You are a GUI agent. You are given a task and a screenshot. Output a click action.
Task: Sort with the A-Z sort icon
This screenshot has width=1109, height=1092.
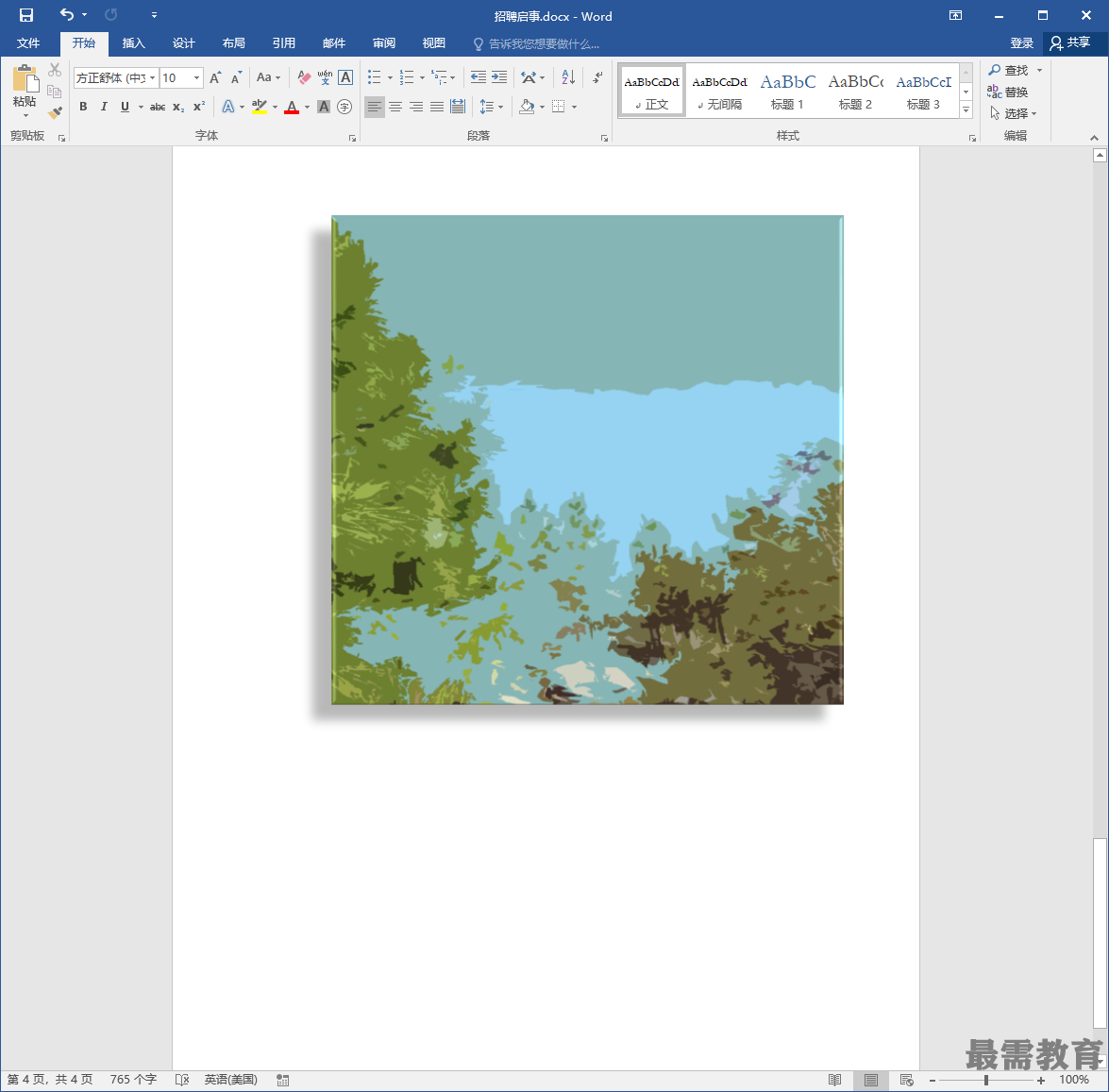tap(568, 77)
